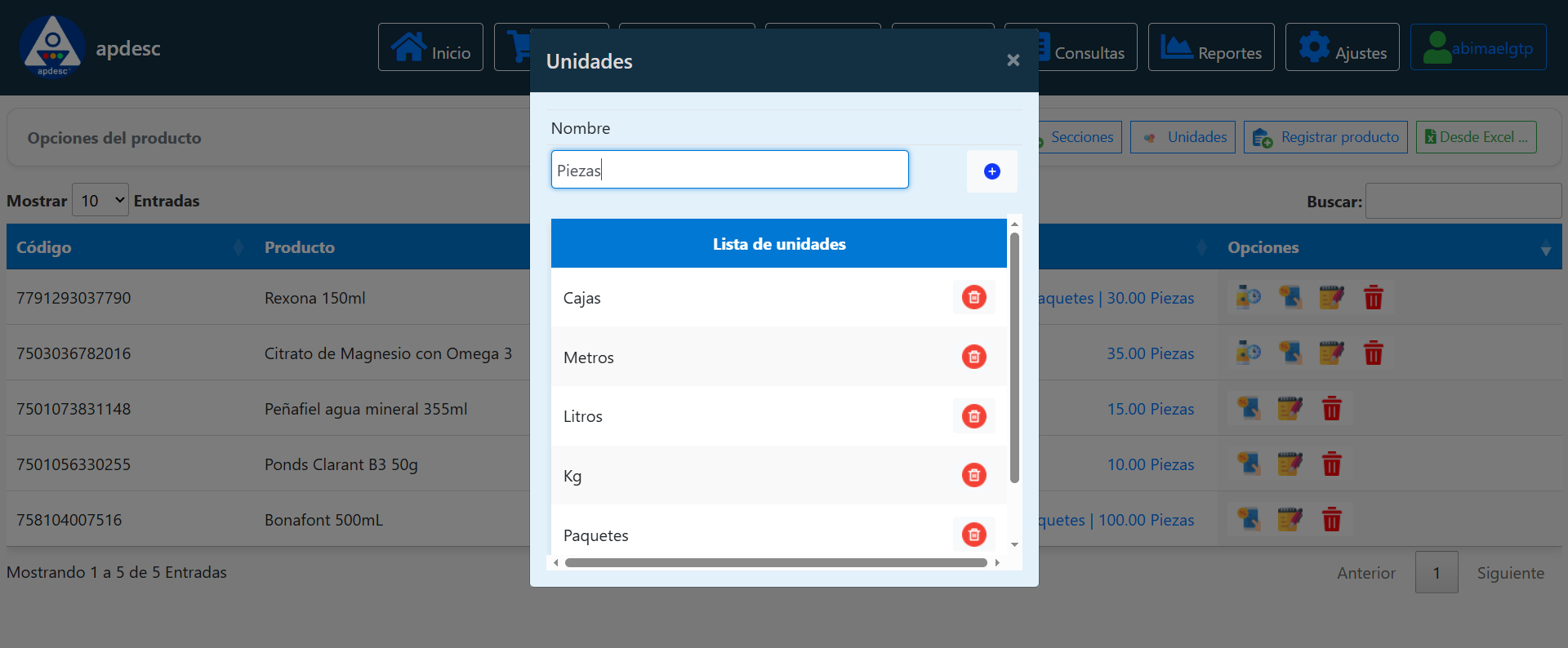The width and height of the screenshot is (1568, 648).
Task: Edit the Ponds Clarant B3 50g product
Action: (x=1290, y=464)
